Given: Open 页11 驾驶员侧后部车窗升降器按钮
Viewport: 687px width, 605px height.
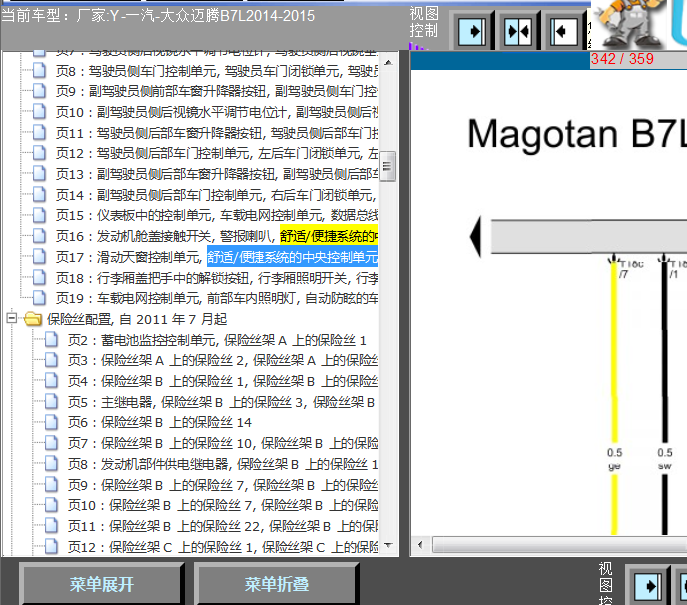Looking at the screenshot, I should 217,133.
